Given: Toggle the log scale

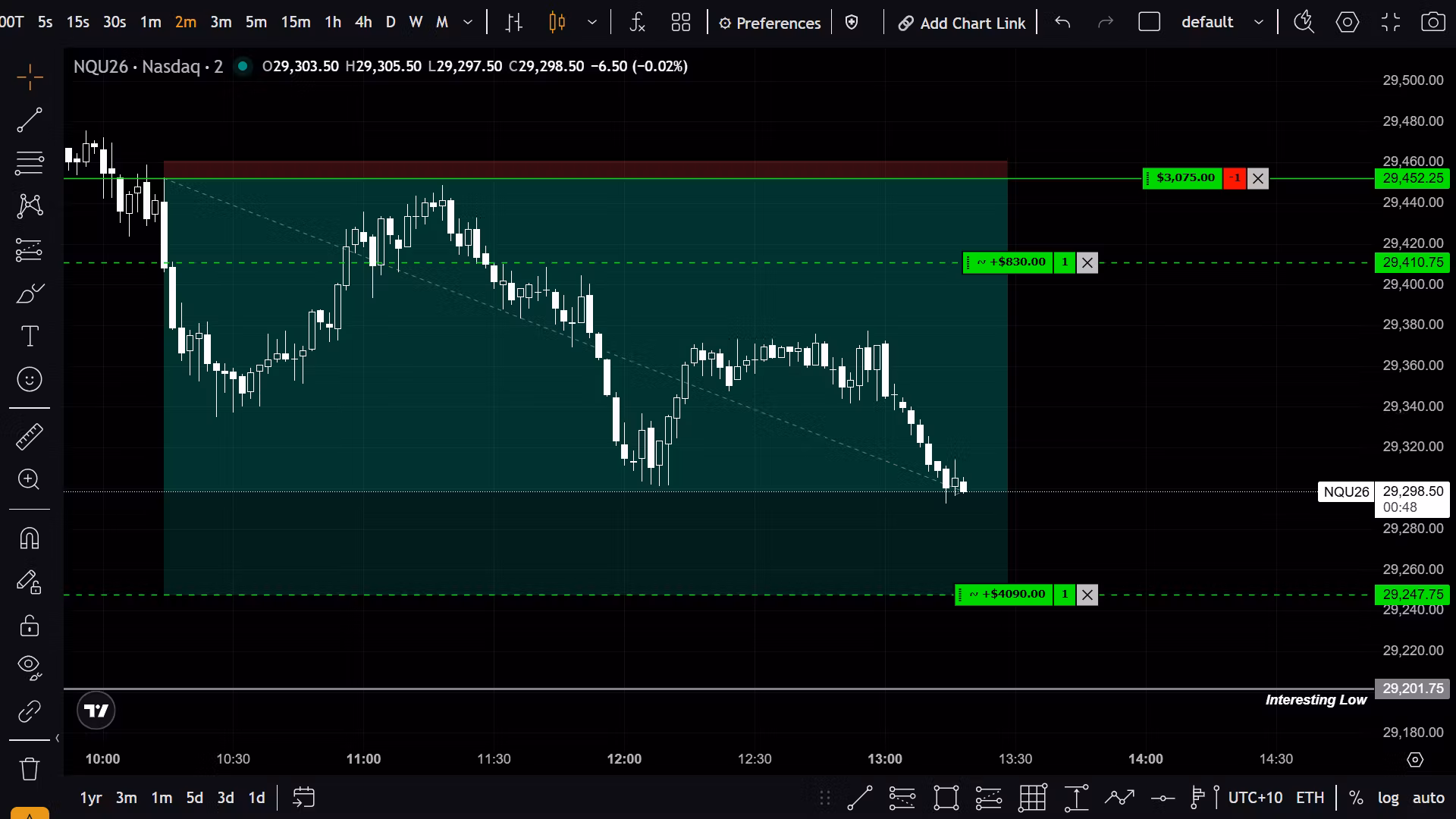Looking at the screenshot, I should click(x=1388, y=798).
